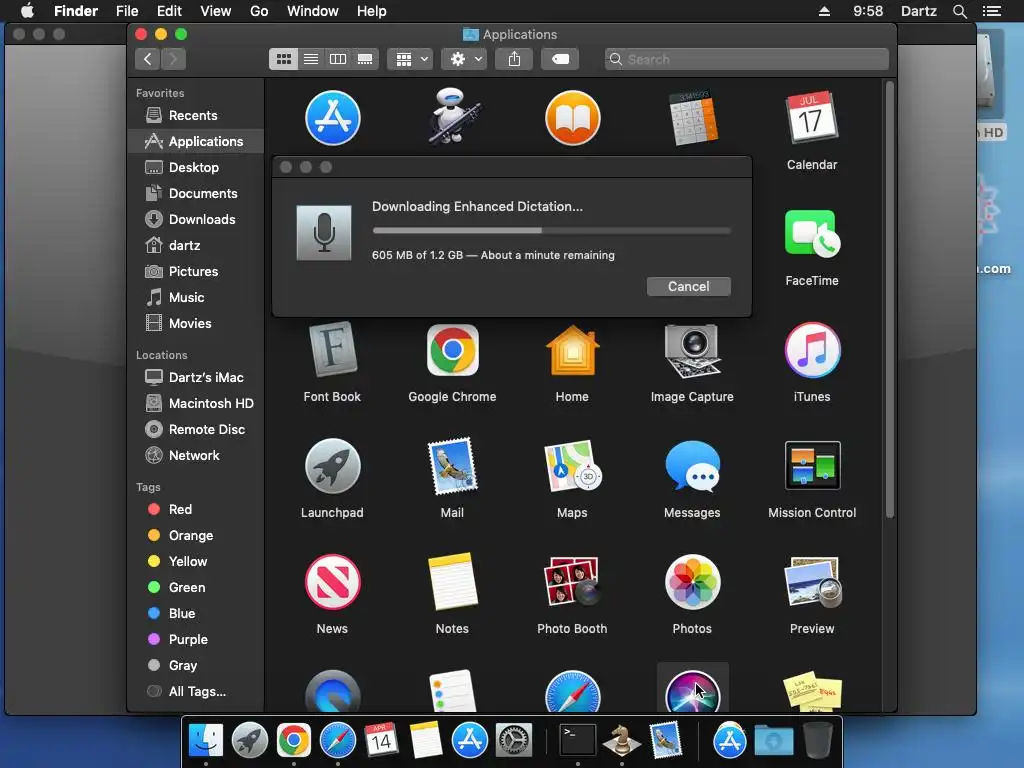Switch to column view in toolbar
This screenshot has width=1024, height=768.
338,59
